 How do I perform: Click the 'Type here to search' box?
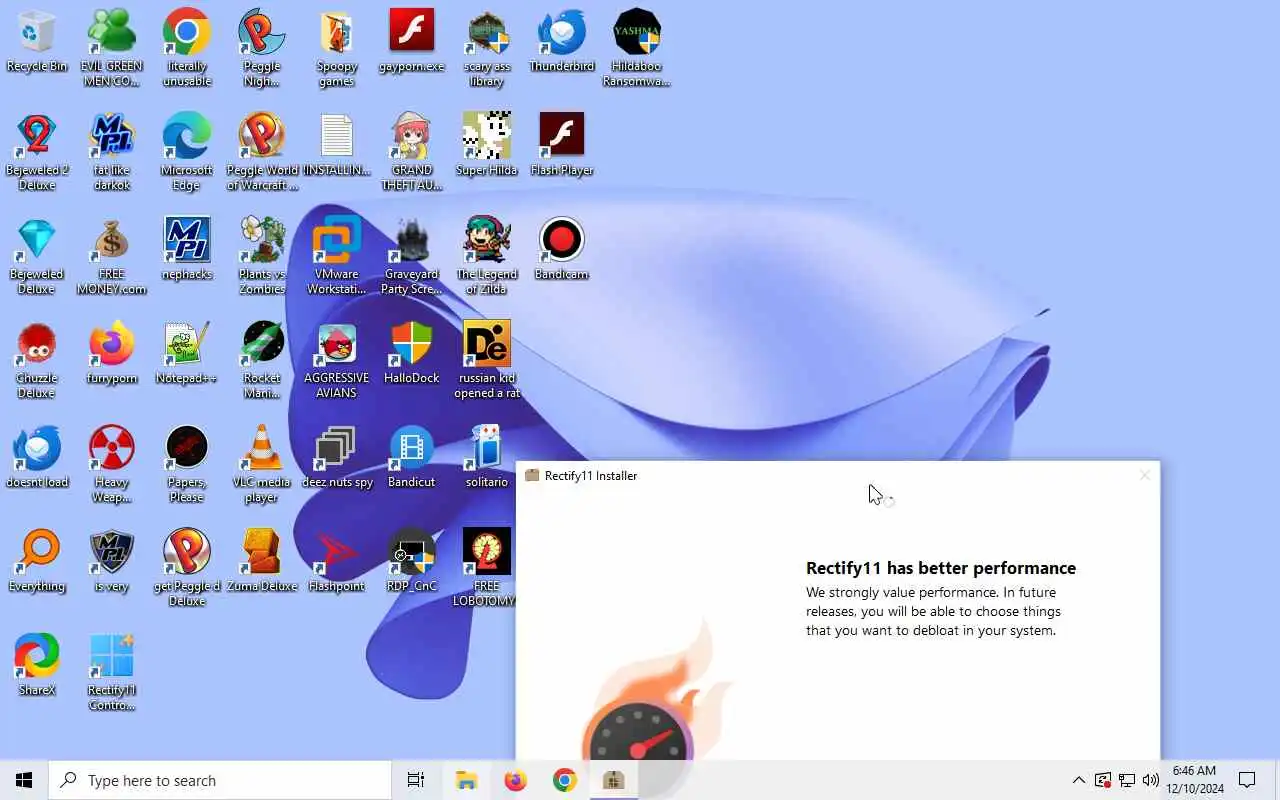[220, 780]
